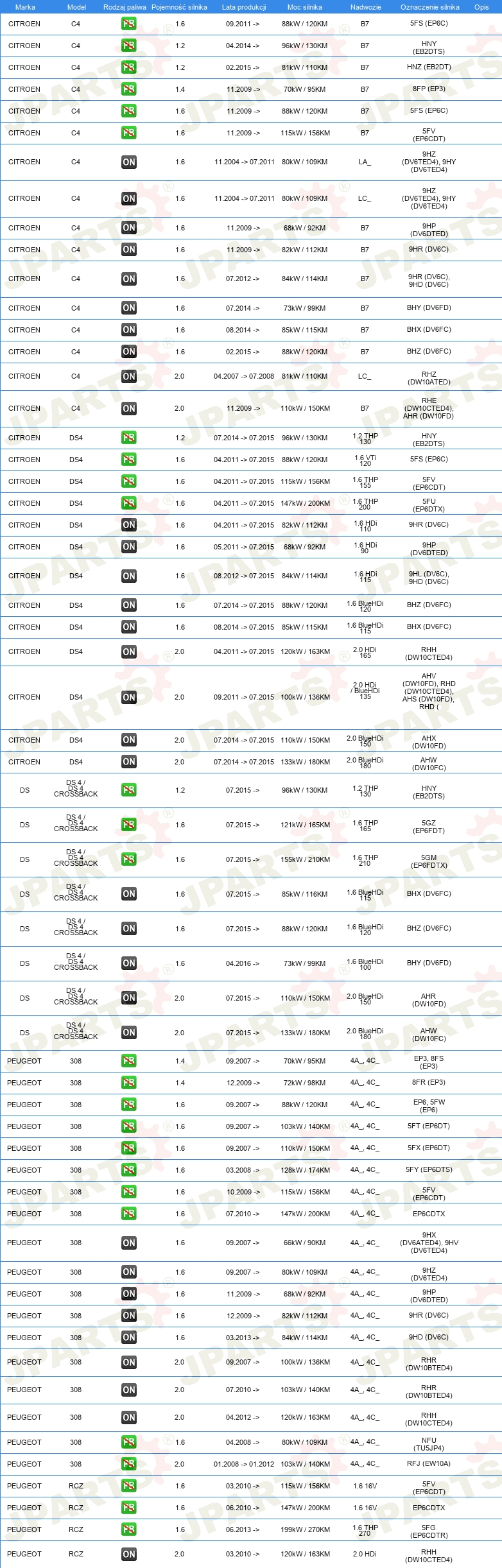The width and height of the screenshot is (502, 1568).
Task: Select the 2.0 HDi / BlueHDi 135 cell
Action: point(365,691)
